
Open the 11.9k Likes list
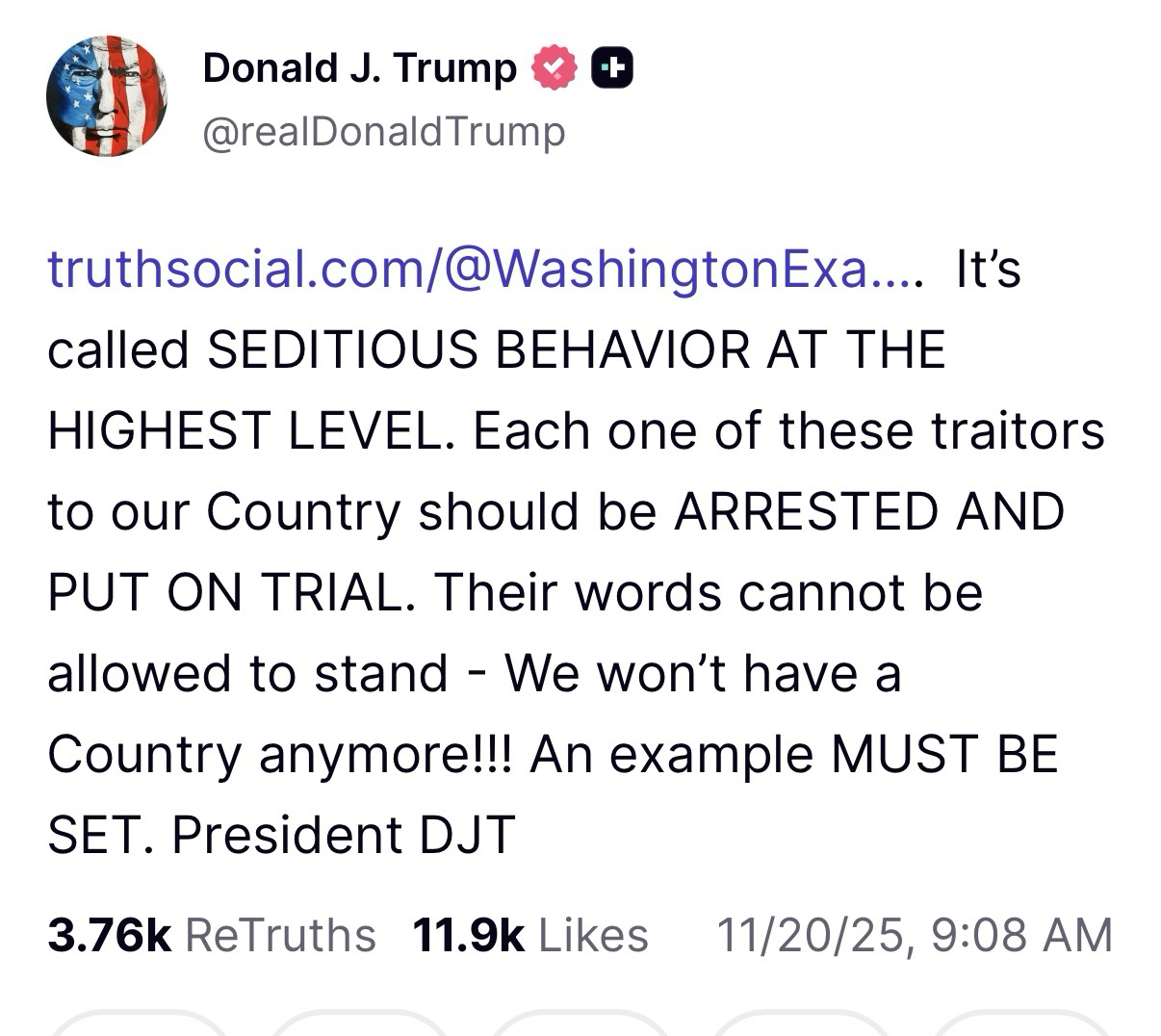click(x=529, y=932)
